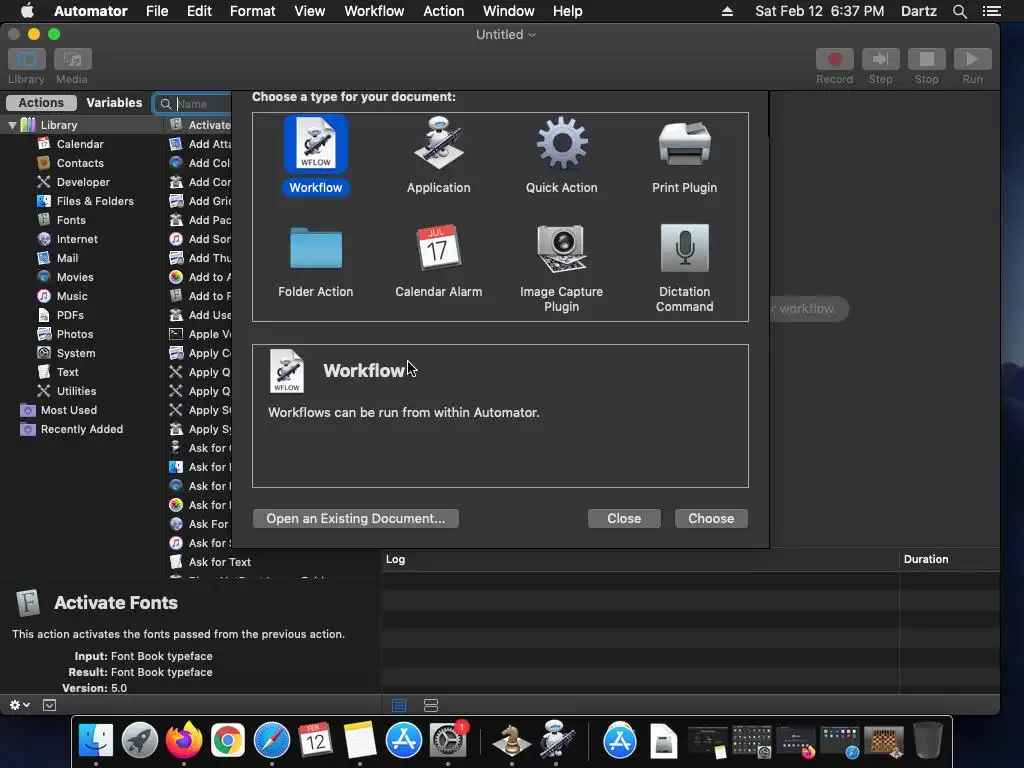Viewport: 1024px width, 768px height.
Task: Open System Preferences from the Dock
Action: click(448, 741)
